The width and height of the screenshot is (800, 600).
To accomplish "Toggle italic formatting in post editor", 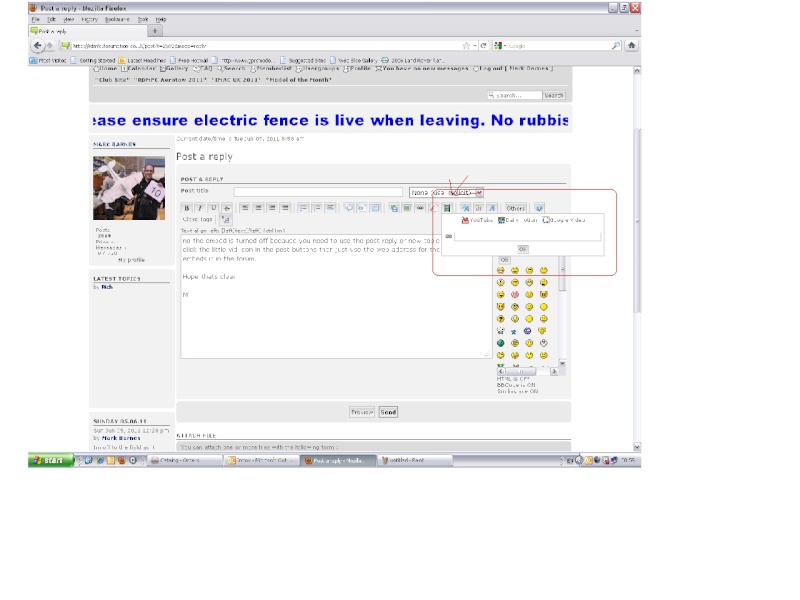I will 200,208.
